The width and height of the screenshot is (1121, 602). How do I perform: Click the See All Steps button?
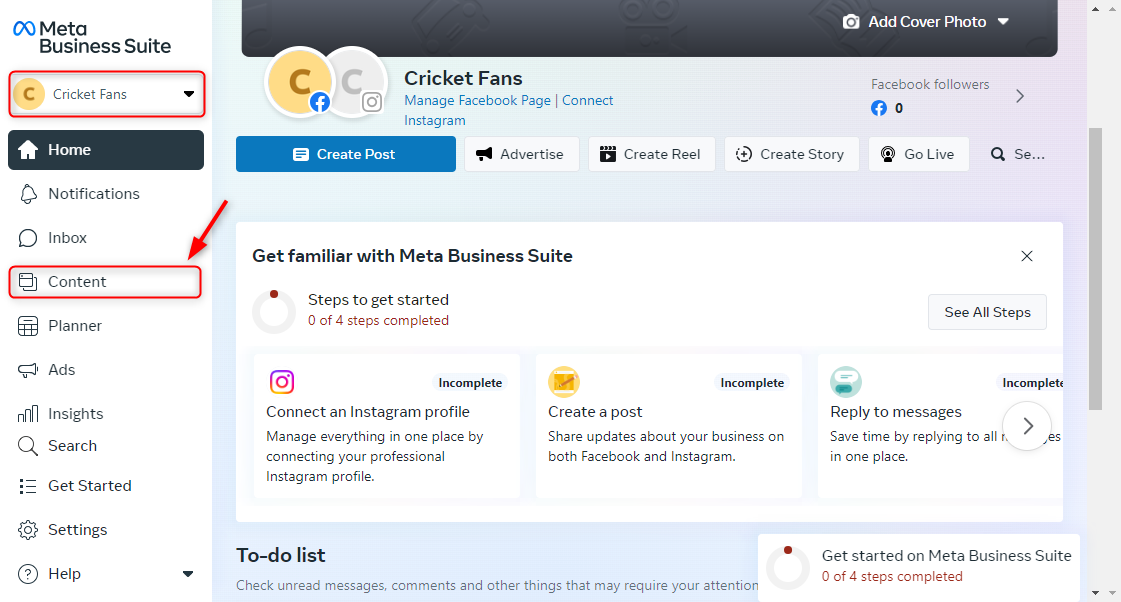pyautogui.click(x=986, y=312)
